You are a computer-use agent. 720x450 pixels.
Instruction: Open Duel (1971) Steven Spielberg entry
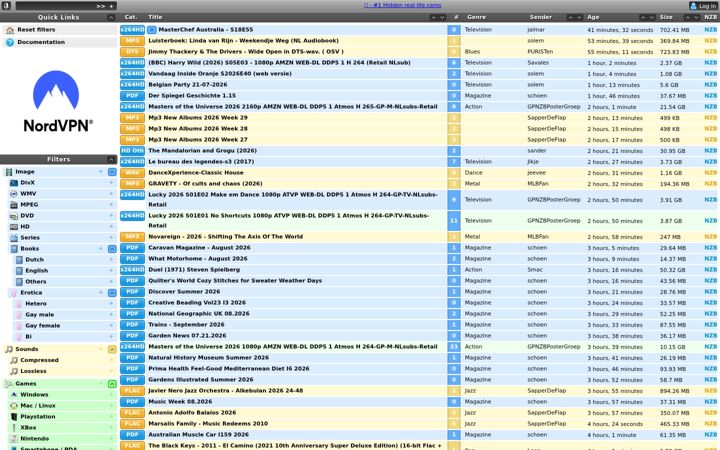click(194, 270)
